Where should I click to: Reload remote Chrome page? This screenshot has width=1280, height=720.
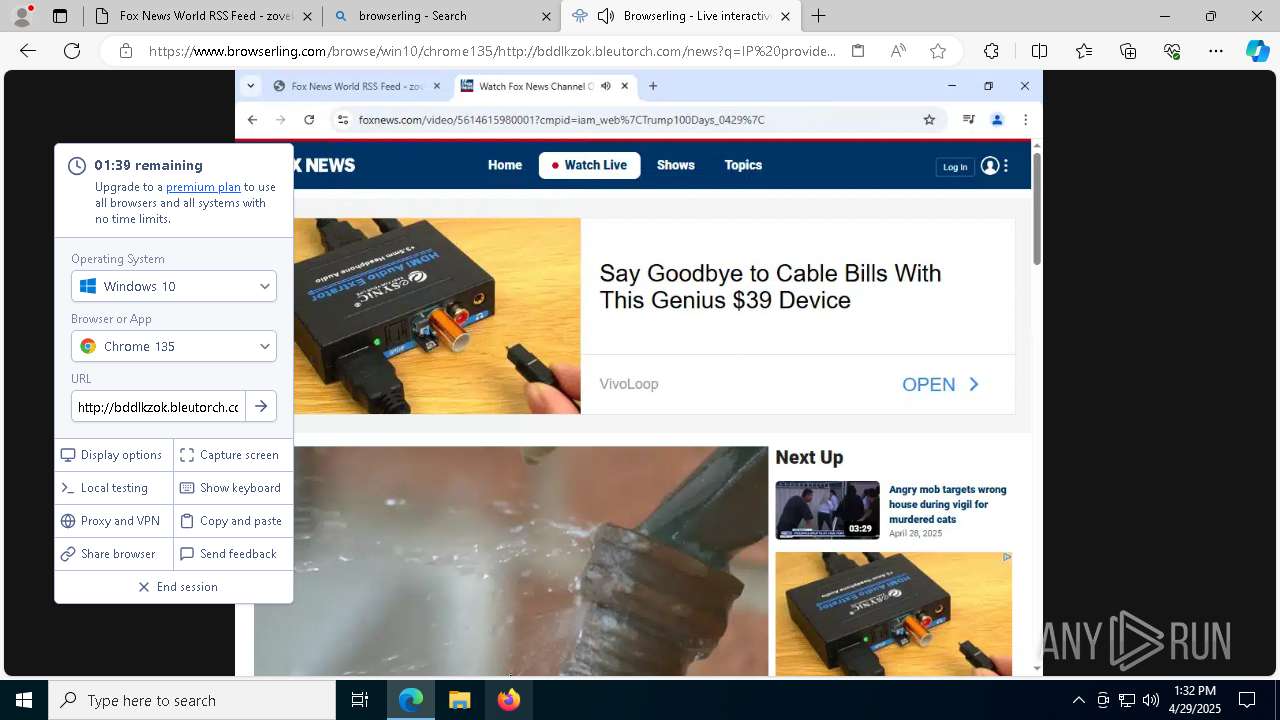coord(309,120)
